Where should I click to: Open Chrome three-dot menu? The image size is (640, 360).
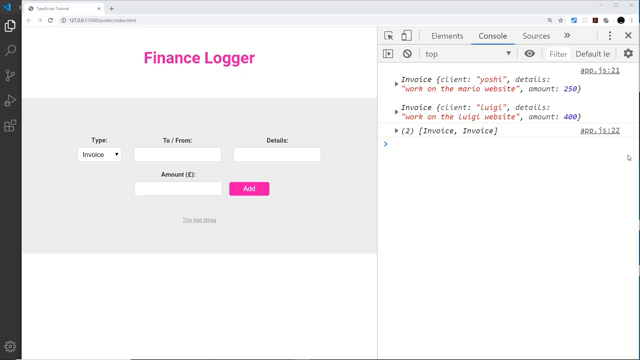pyautogui.click(x=631, y=20)
